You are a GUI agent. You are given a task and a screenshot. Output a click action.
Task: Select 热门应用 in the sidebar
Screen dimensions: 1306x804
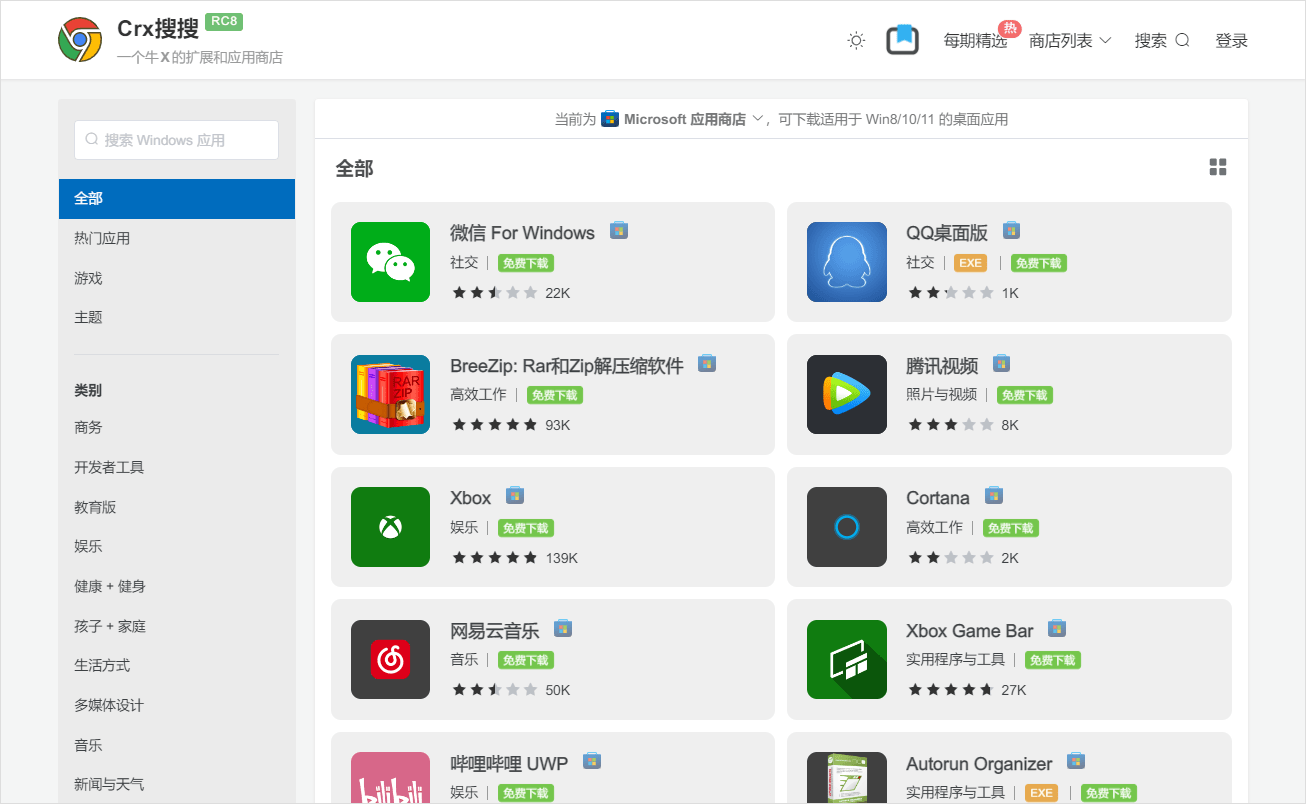(x=102, y=238)
